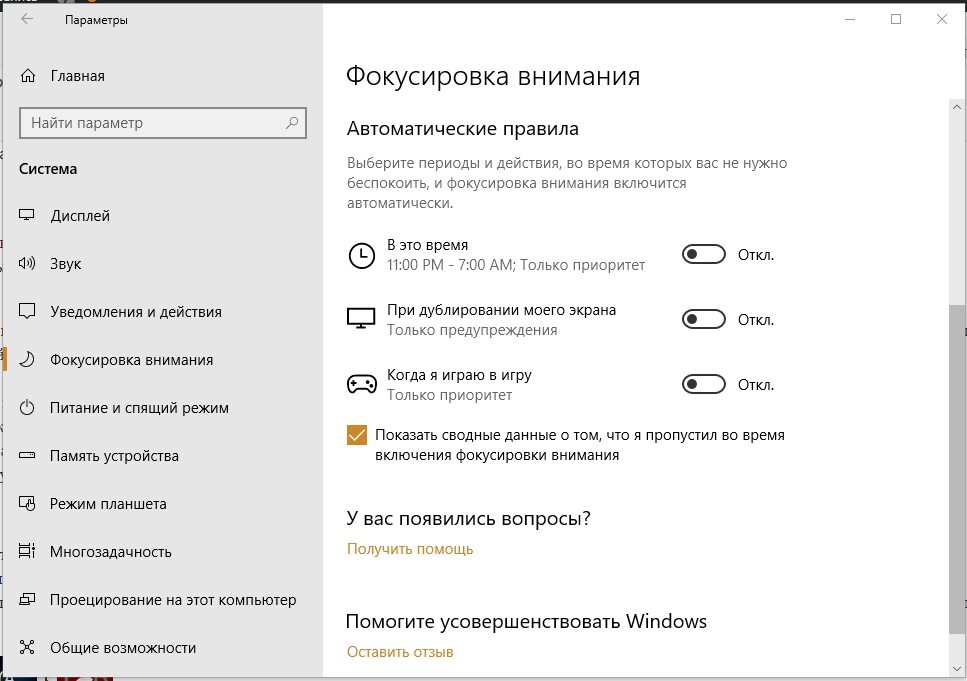
Task: Click the Оставить отзыв link
Action: click(x=400, y=652)
